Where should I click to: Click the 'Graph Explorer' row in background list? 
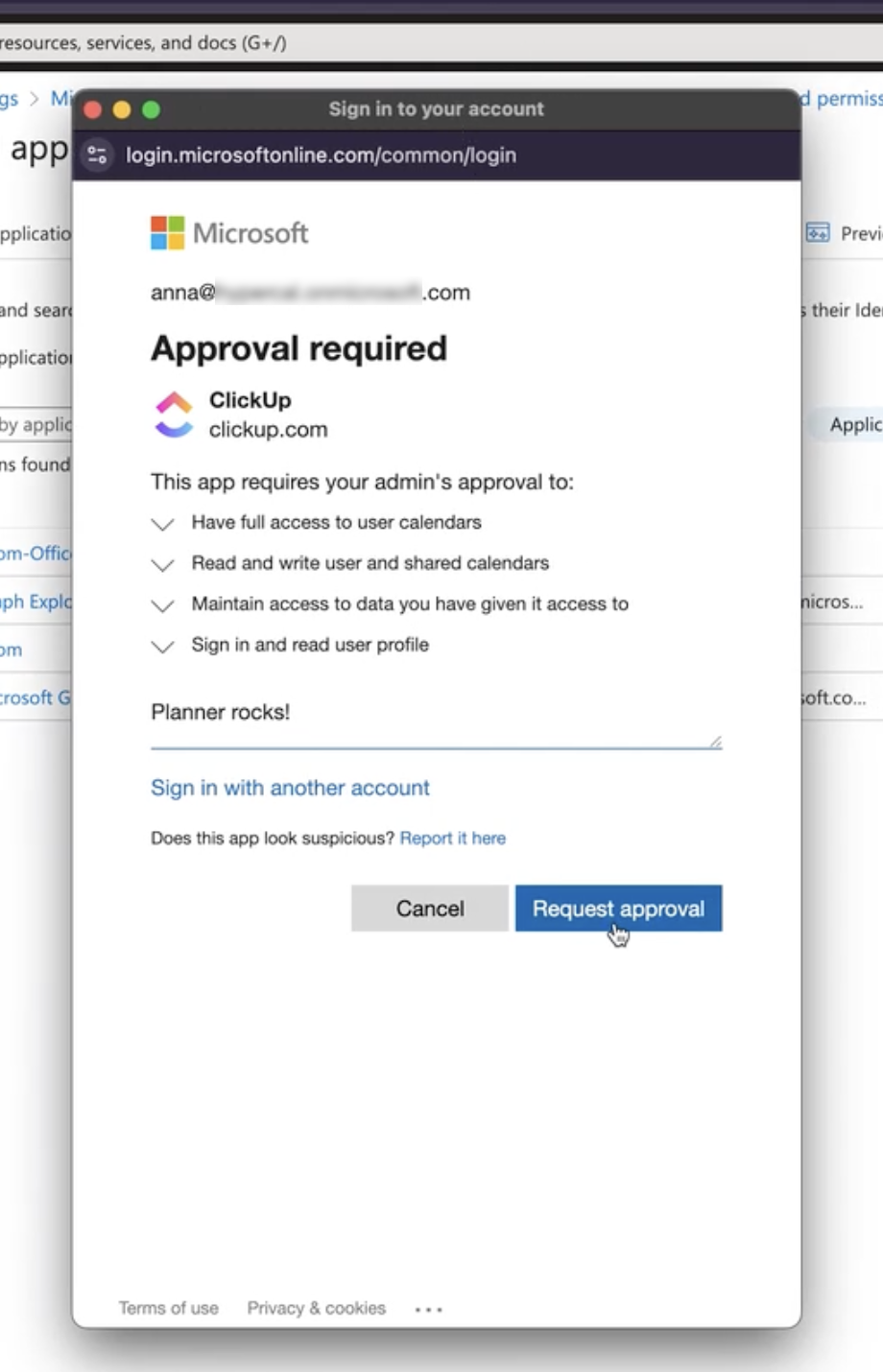[x=36, y=602]
